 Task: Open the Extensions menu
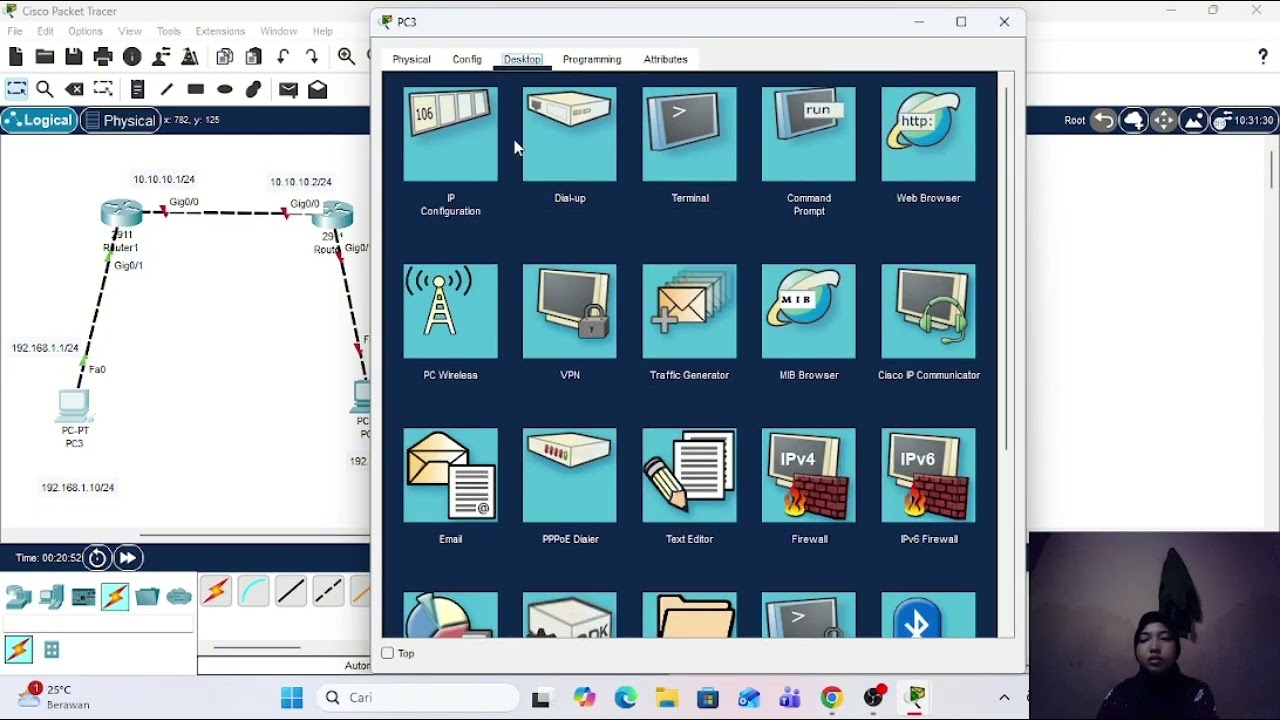(x=220, y=31)
